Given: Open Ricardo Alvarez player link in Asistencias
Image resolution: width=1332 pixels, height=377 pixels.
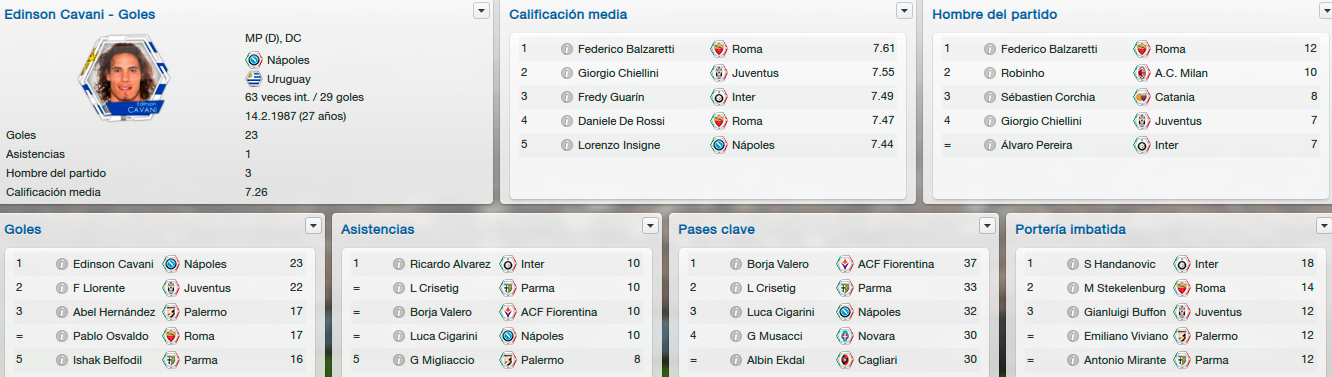Looking at the screenshot, I should [x=450, y=264].
